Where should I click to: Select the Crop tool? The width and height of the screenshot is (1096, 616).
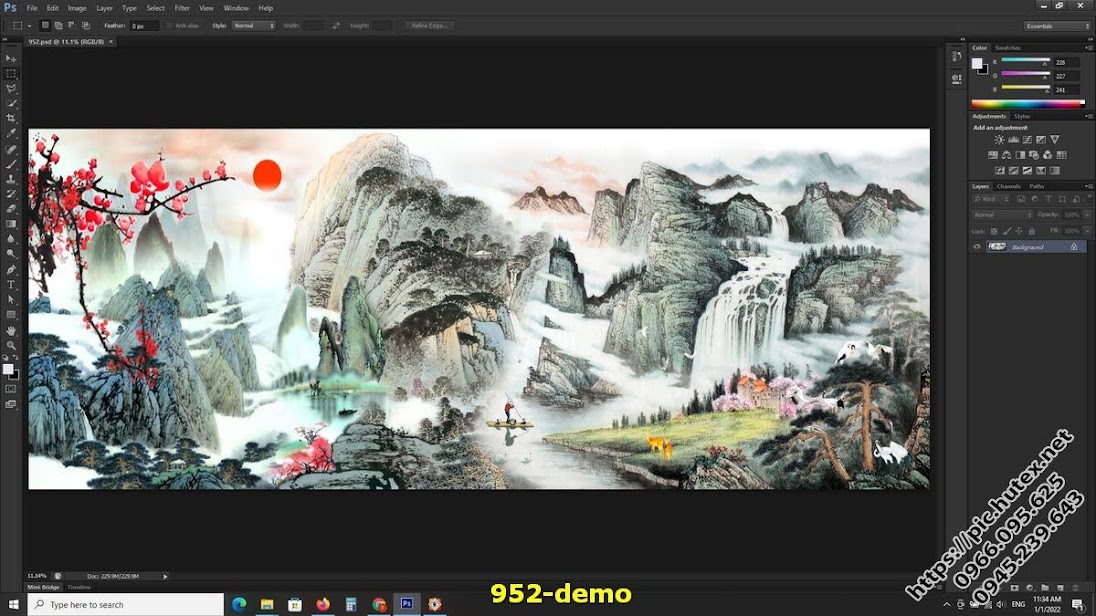pyautogui.click(x=11, y=118)
